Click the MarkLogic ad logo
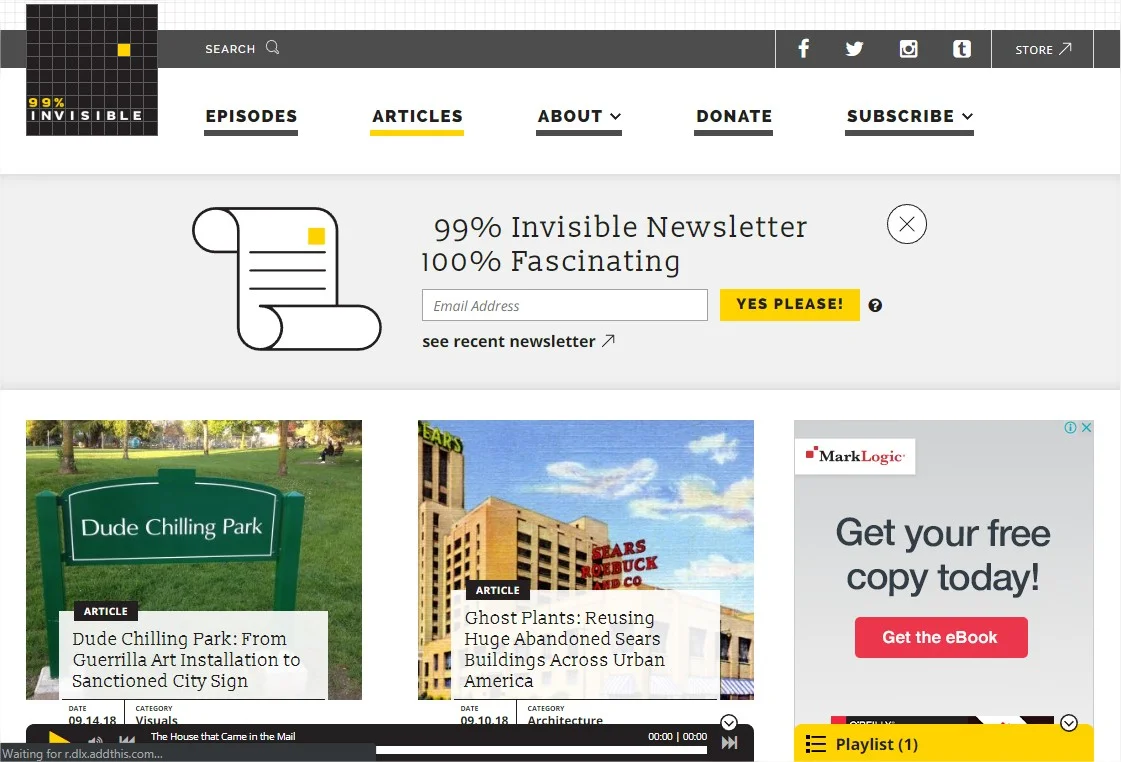 [x=855, y=456]
